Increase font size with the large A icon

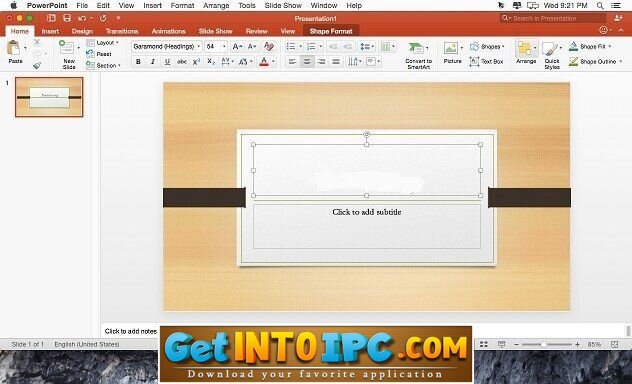237,47
